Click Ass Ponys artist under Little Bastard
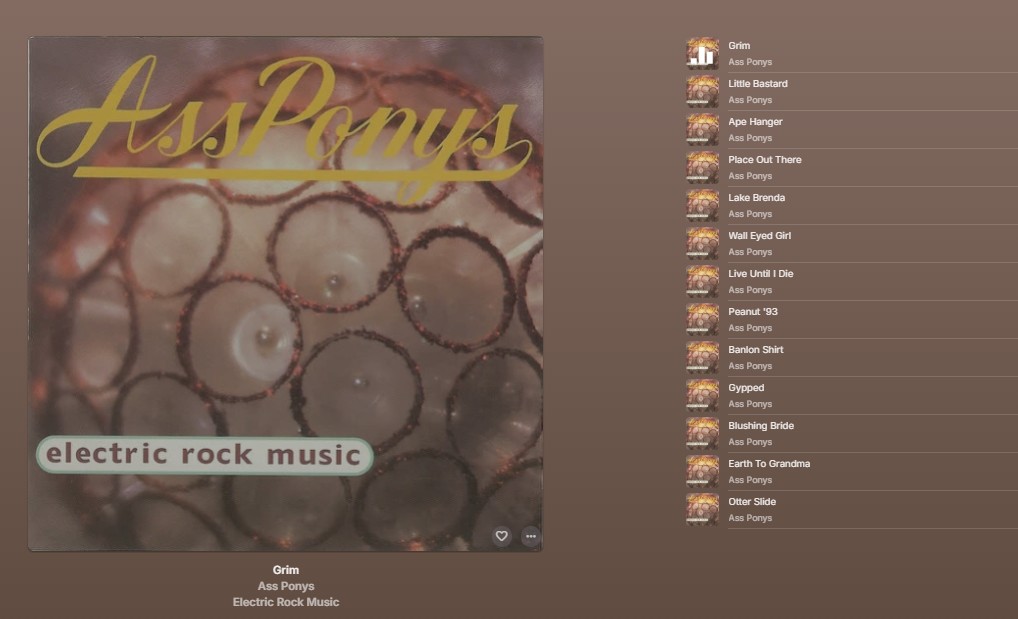The height and width of the screenshot is (619, 1018). [x=750, y=100]
